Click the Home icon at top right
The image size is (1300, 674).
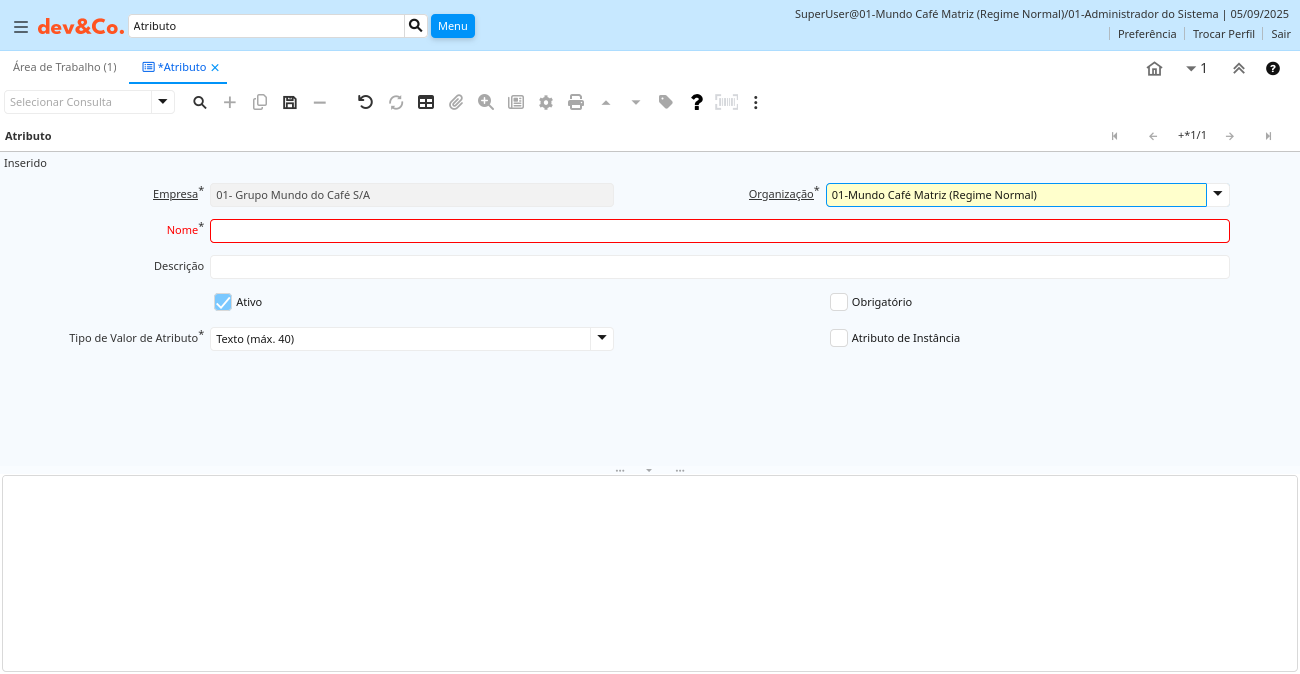pos(1154,68)
